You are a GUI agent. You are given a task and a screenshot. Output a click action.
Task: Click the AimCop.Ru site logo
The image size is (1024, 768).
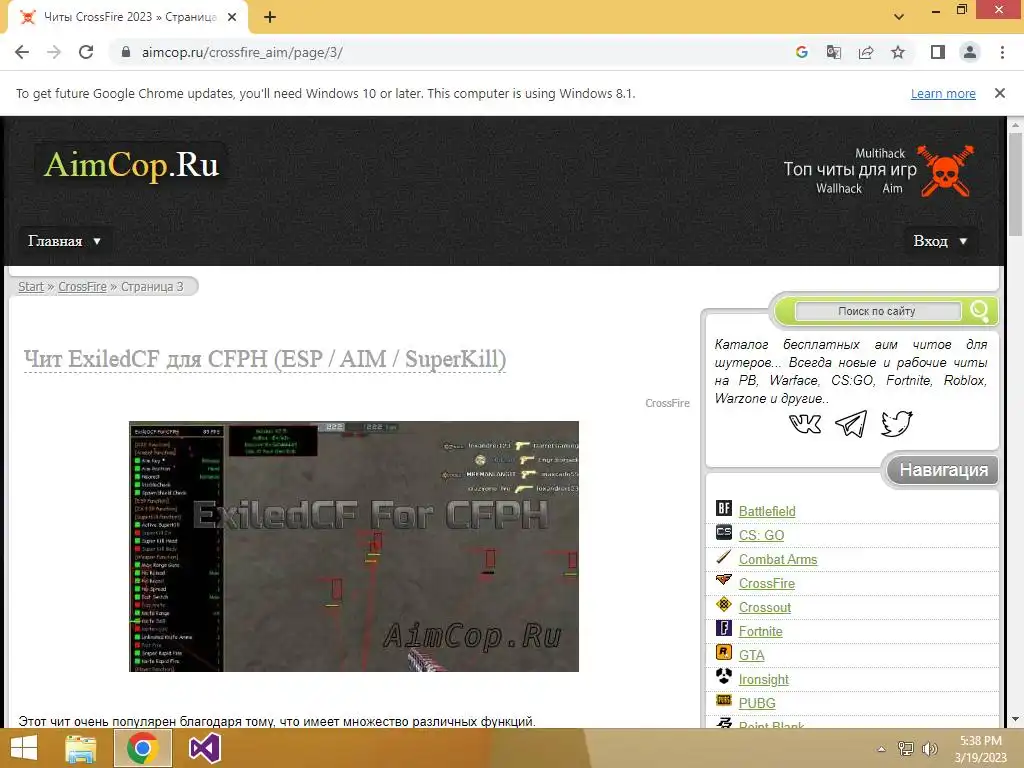[x=131, y=165]
